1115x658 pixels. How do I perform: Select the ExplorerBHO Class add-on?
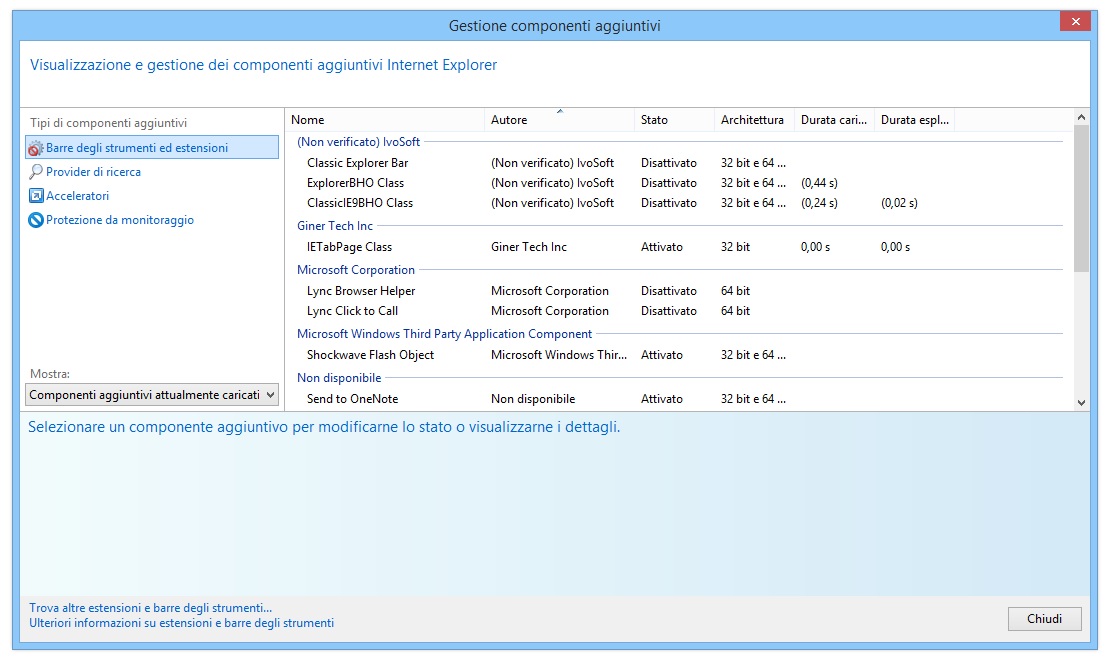pyautogui.click(x=356, y=183)
